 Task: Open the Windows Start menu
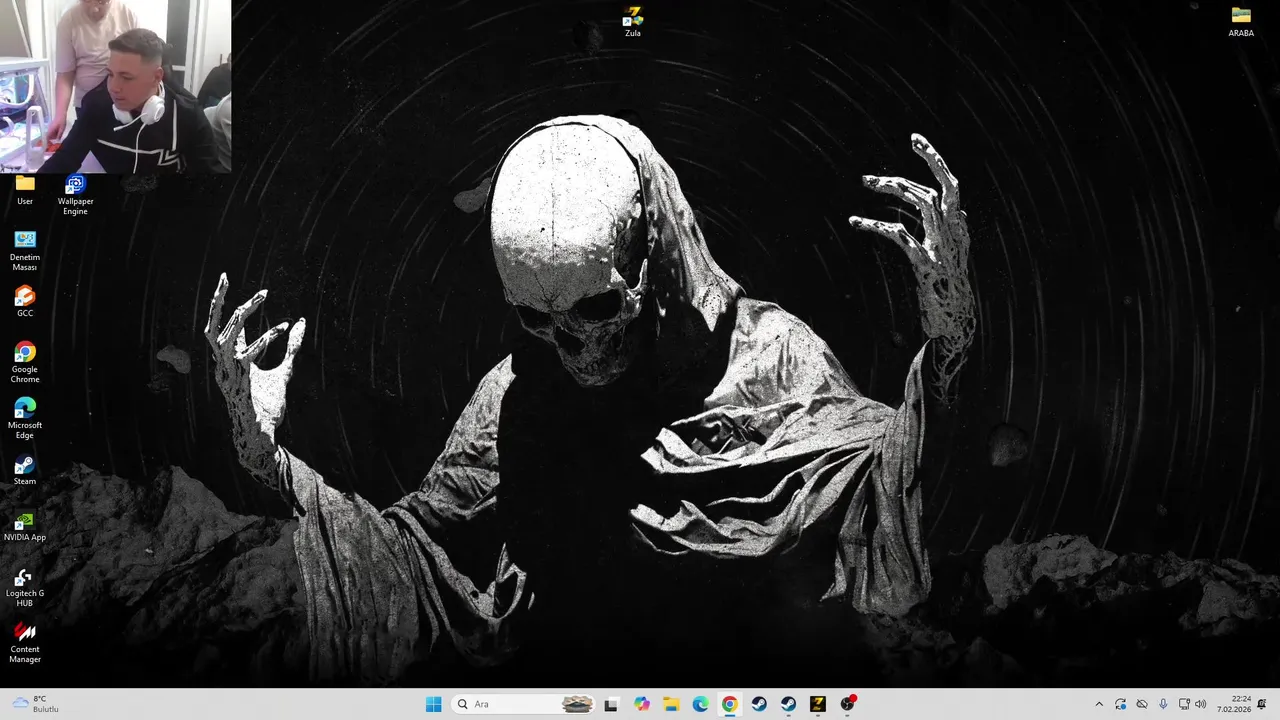[433, 704]
